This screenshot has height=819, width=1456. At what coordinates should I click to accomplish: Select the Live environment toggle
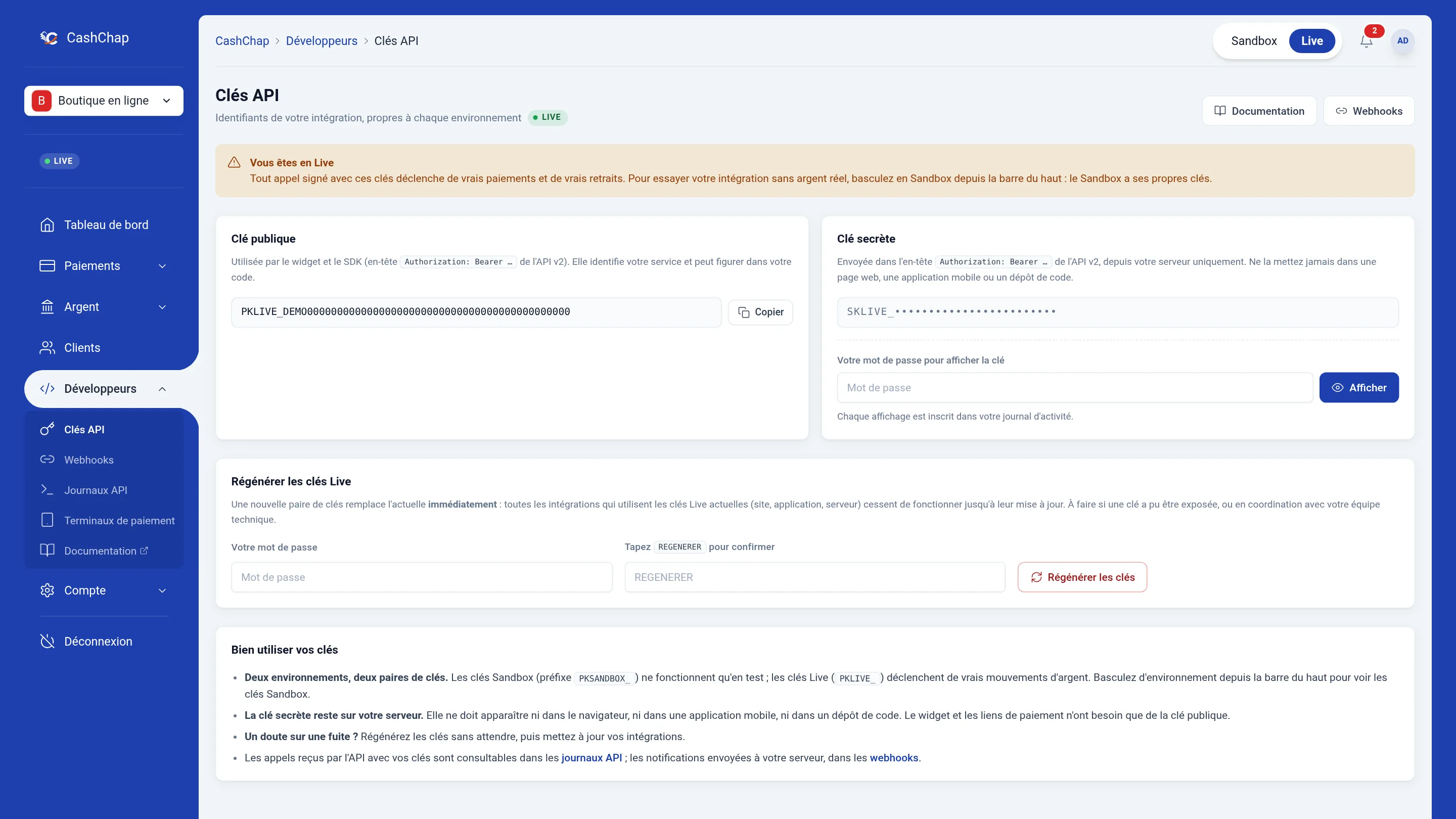pyautogui.click(x=1312, y=40)
